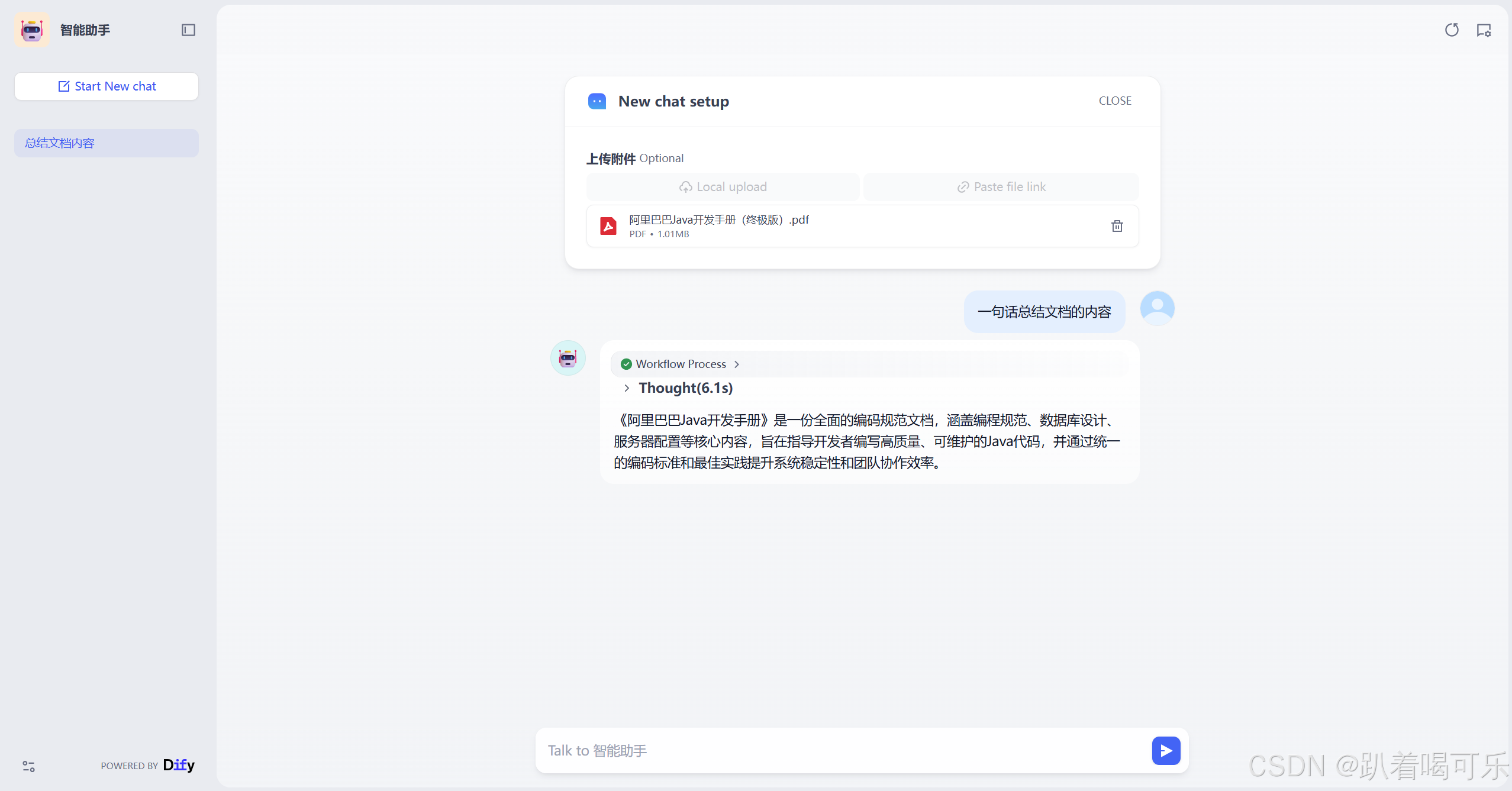This screenshot has width=1512, height=791.
Task: Click the red PDF file icon
Action: pyautogui.click(x=608, y=226)
